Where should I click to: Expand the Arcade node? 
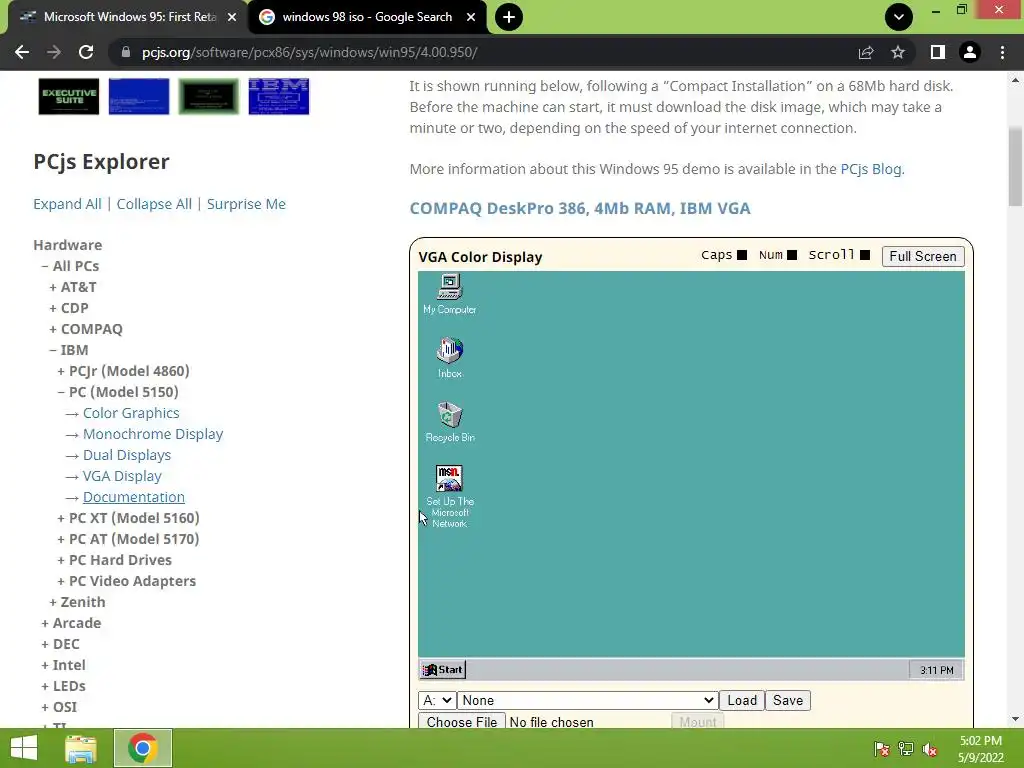71,623
